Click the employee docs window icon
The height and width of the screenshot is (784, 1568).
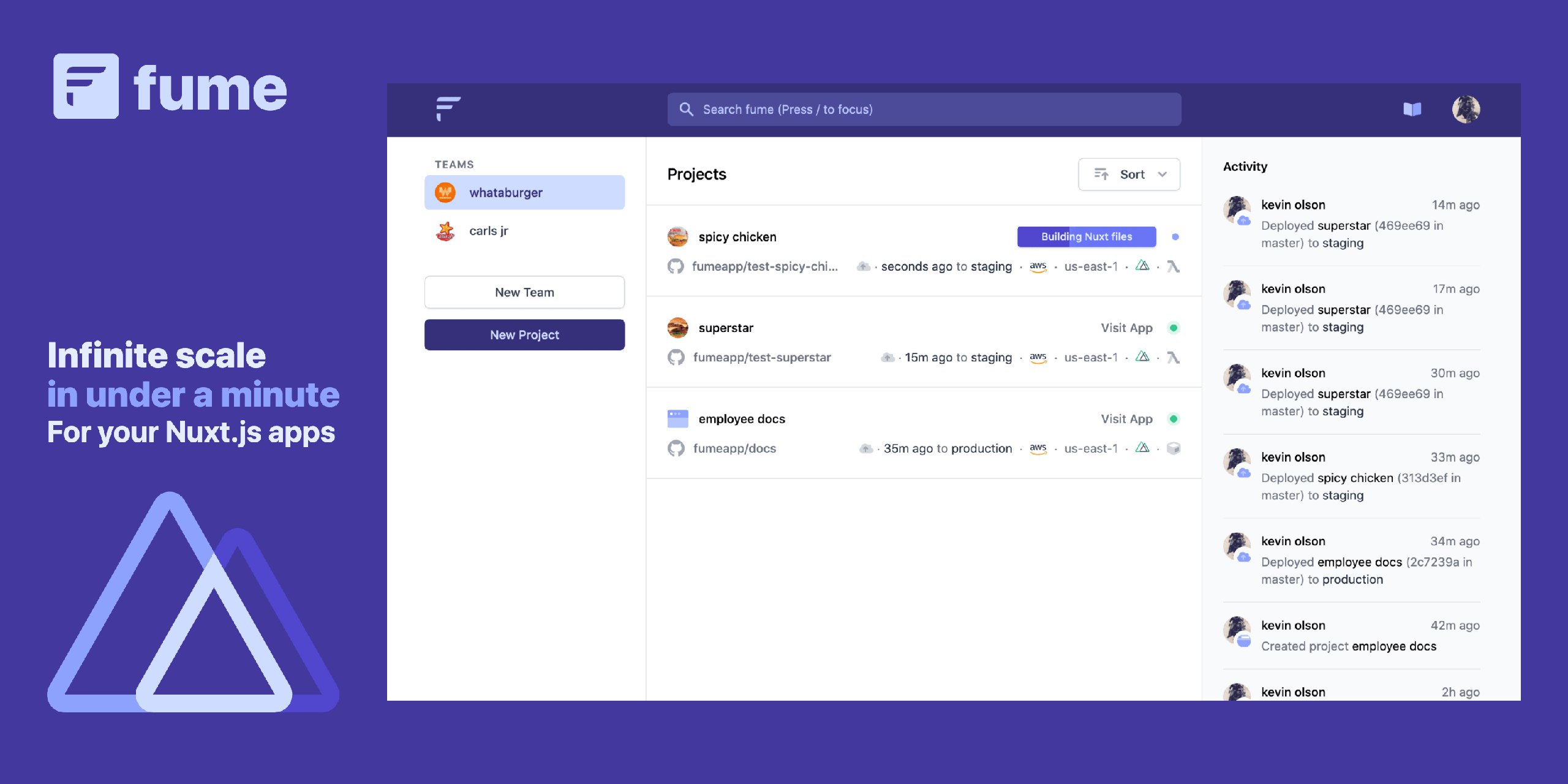[677, 419]
